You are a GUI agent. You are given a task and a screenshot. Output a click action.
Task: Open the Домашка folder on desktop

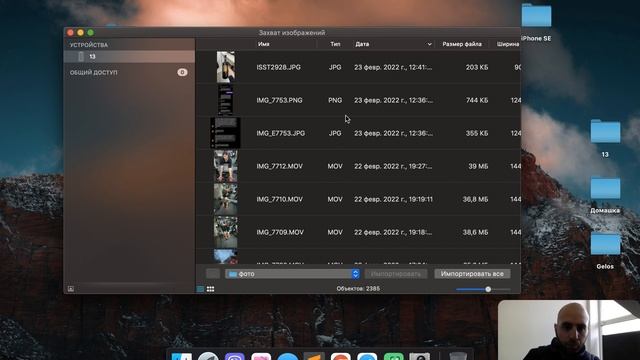605,188
